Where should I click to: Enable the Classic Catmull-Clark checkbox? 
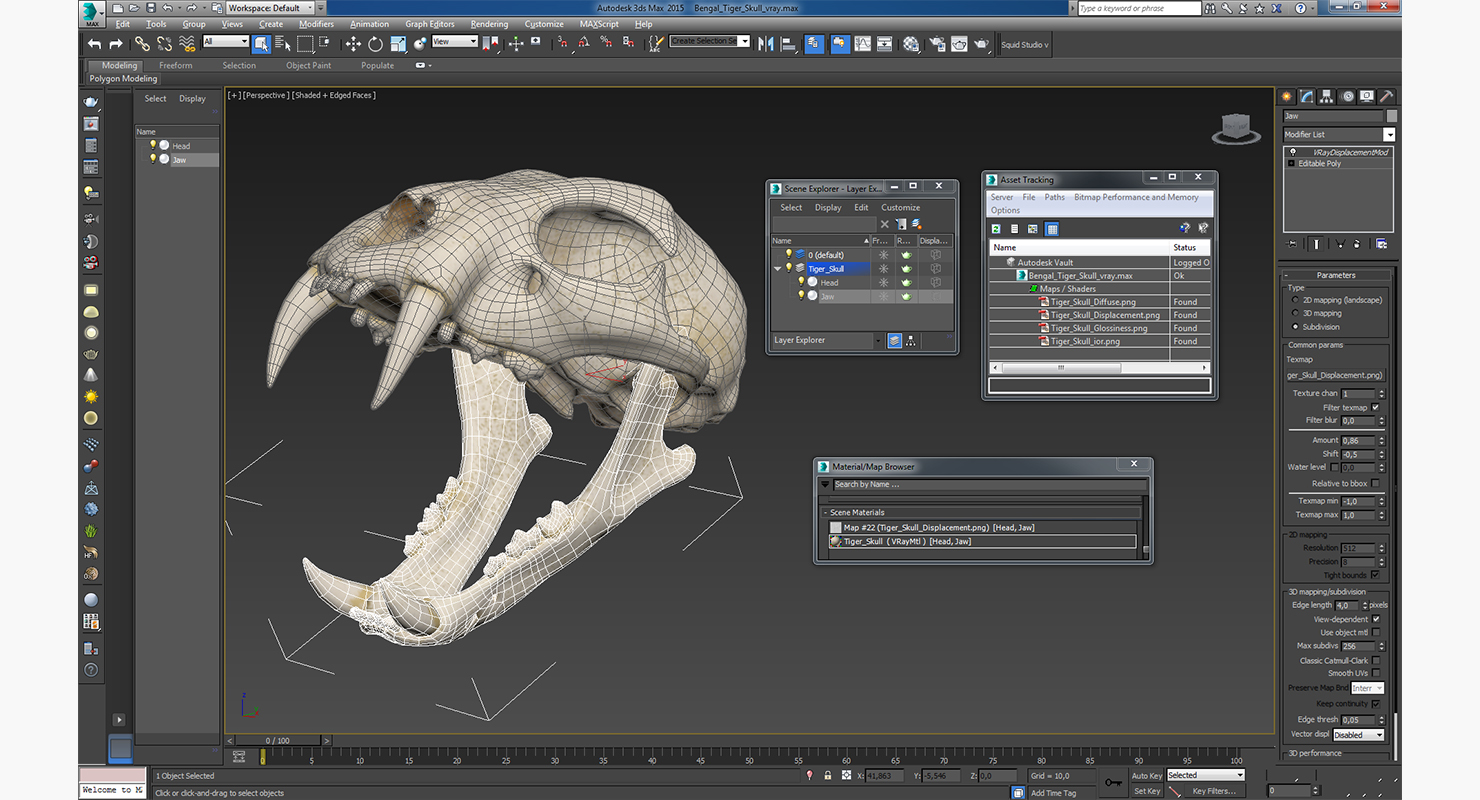(1376, 660)
